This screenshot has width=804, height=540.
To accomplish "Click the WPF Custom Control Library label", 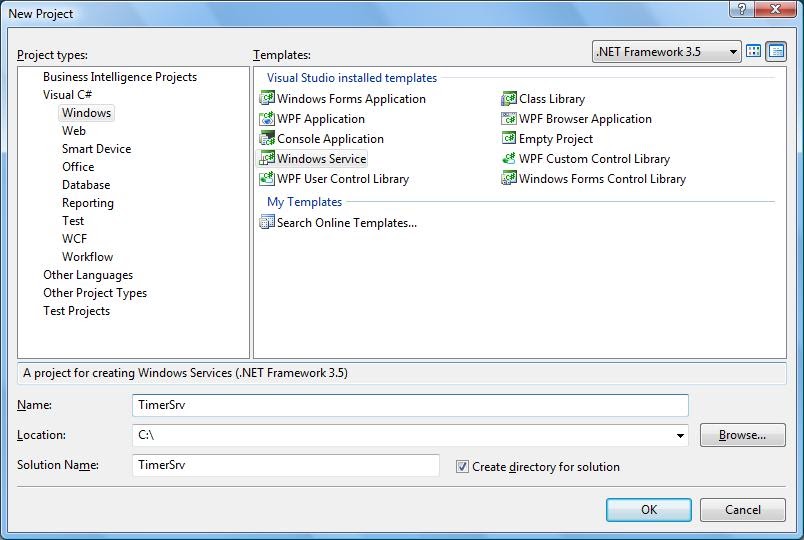I will tap(594, 158).
